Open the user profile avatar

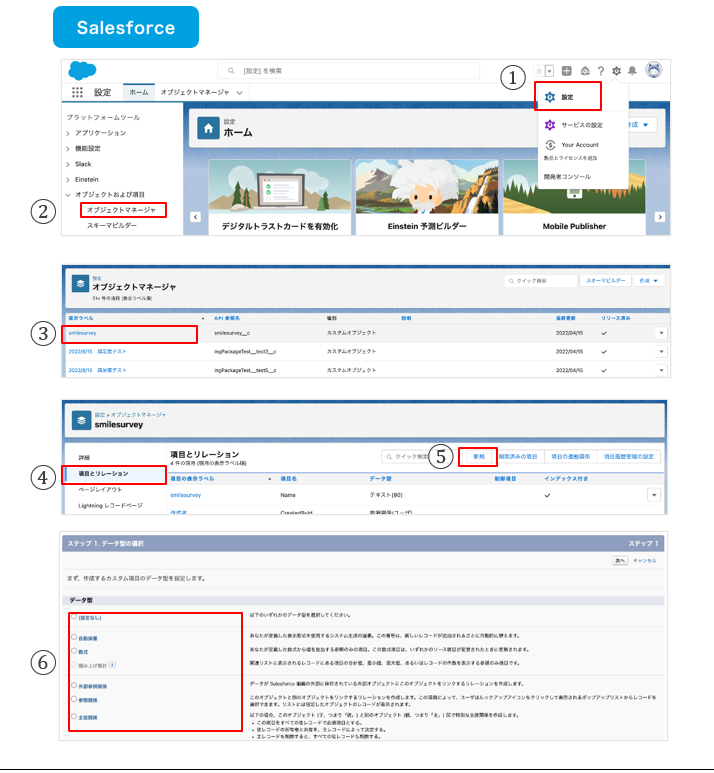654,70
